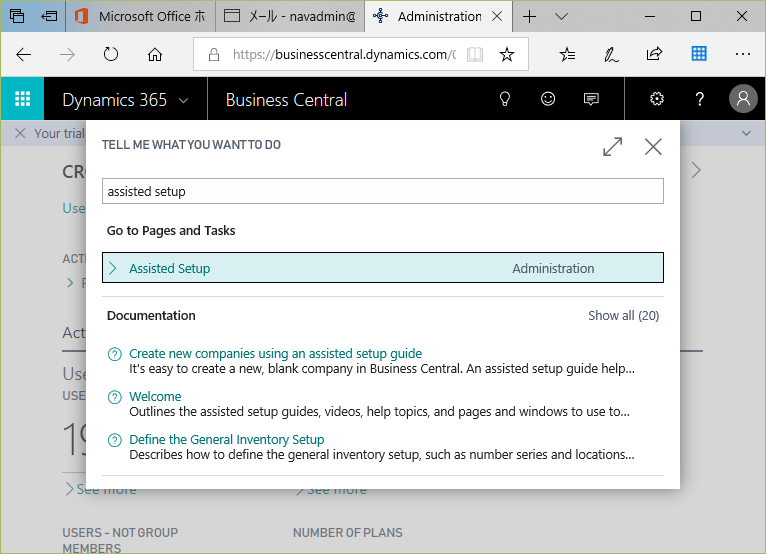Click the add notes pen icon
This screenshot has width=766, height=554.
[x=611, y=54]
